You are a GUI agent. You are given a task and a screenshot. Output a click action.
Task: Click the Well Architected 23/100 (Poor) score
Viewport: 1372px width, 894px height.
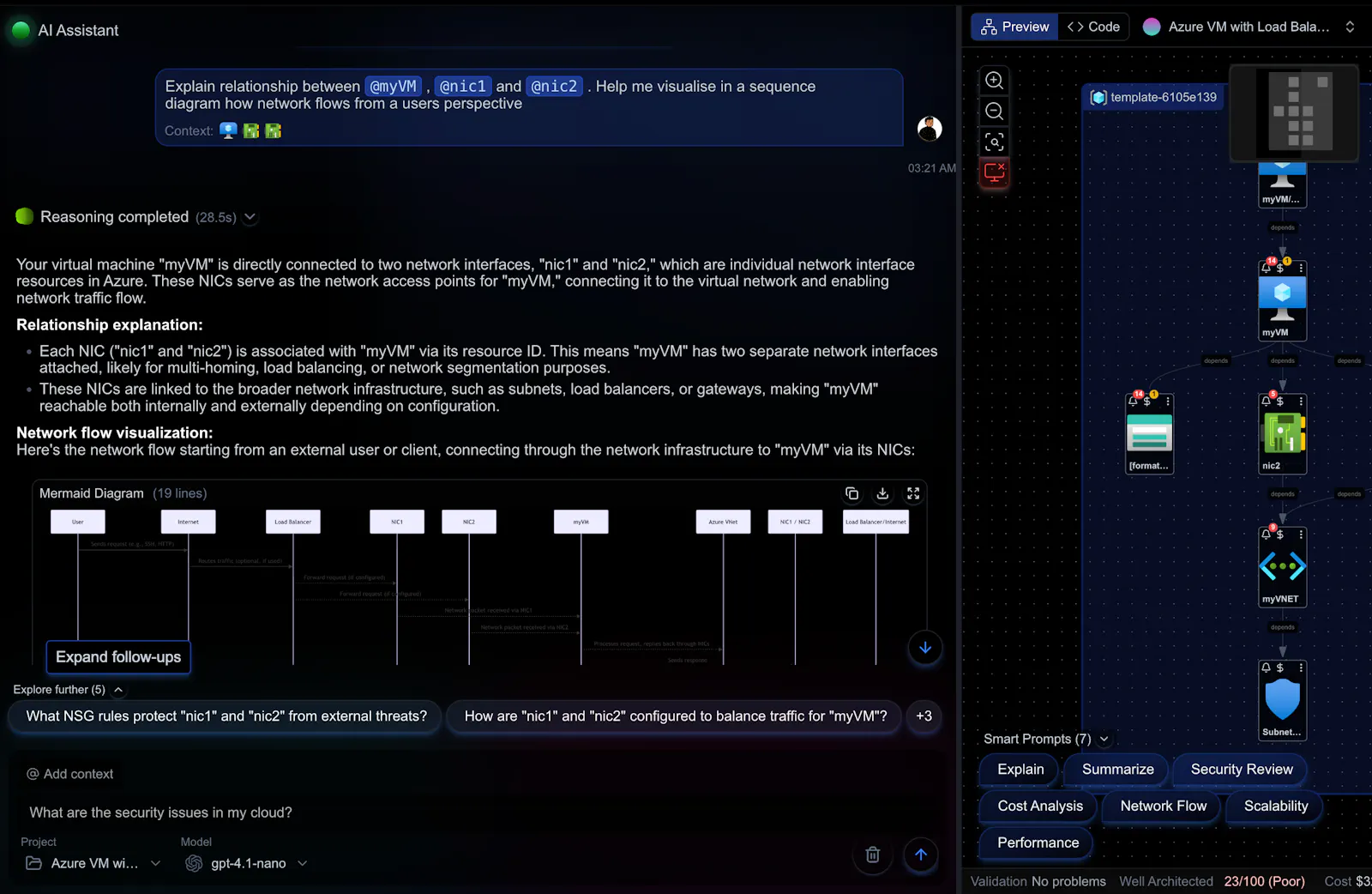point(1212,881)
